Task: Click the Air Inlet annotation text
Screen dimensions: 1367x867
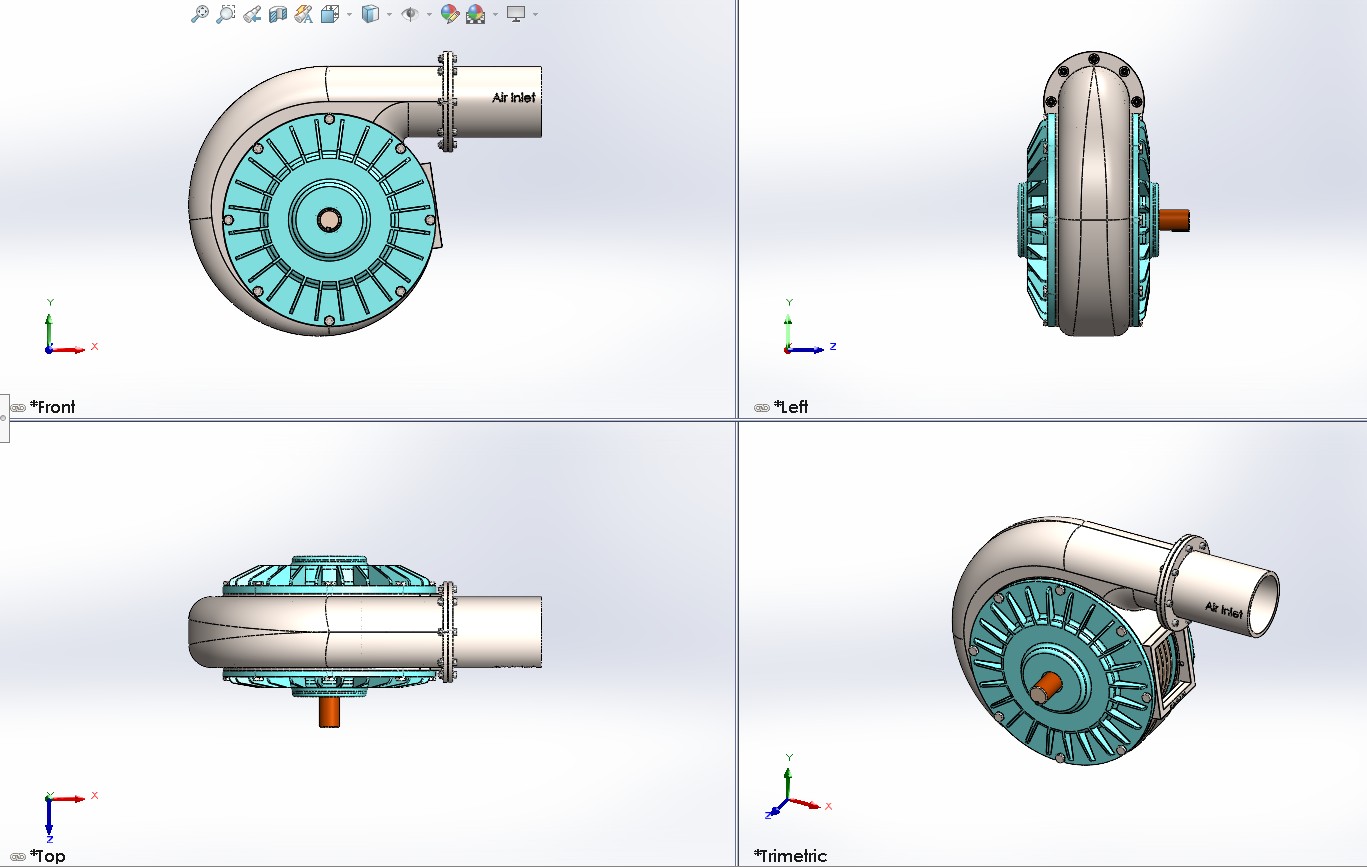Action: coord(513,97)
